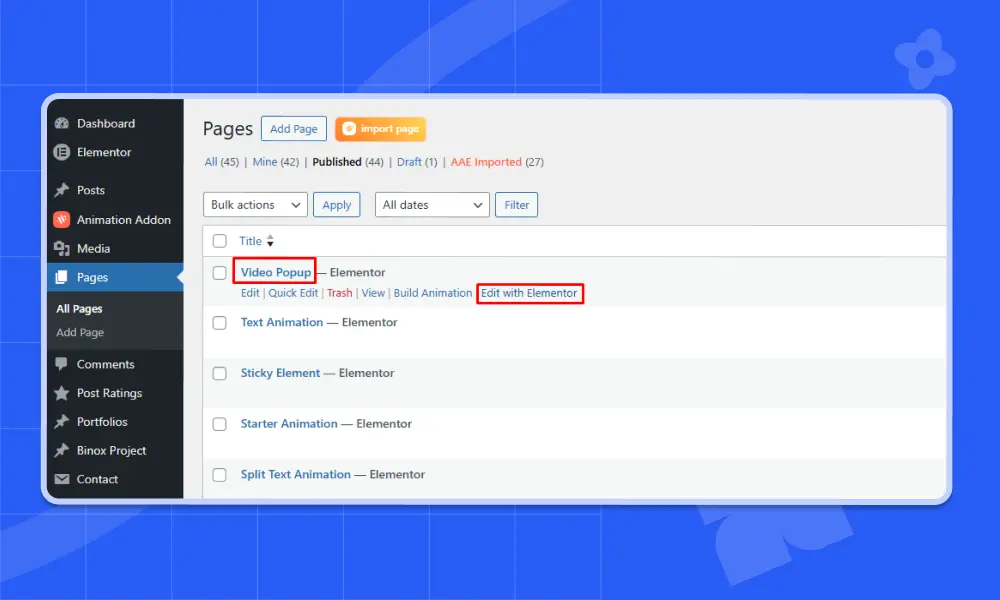The image size is (1000, 600).
Task: Click the Portfolios pin icon
Action: [x=62, y=421]
